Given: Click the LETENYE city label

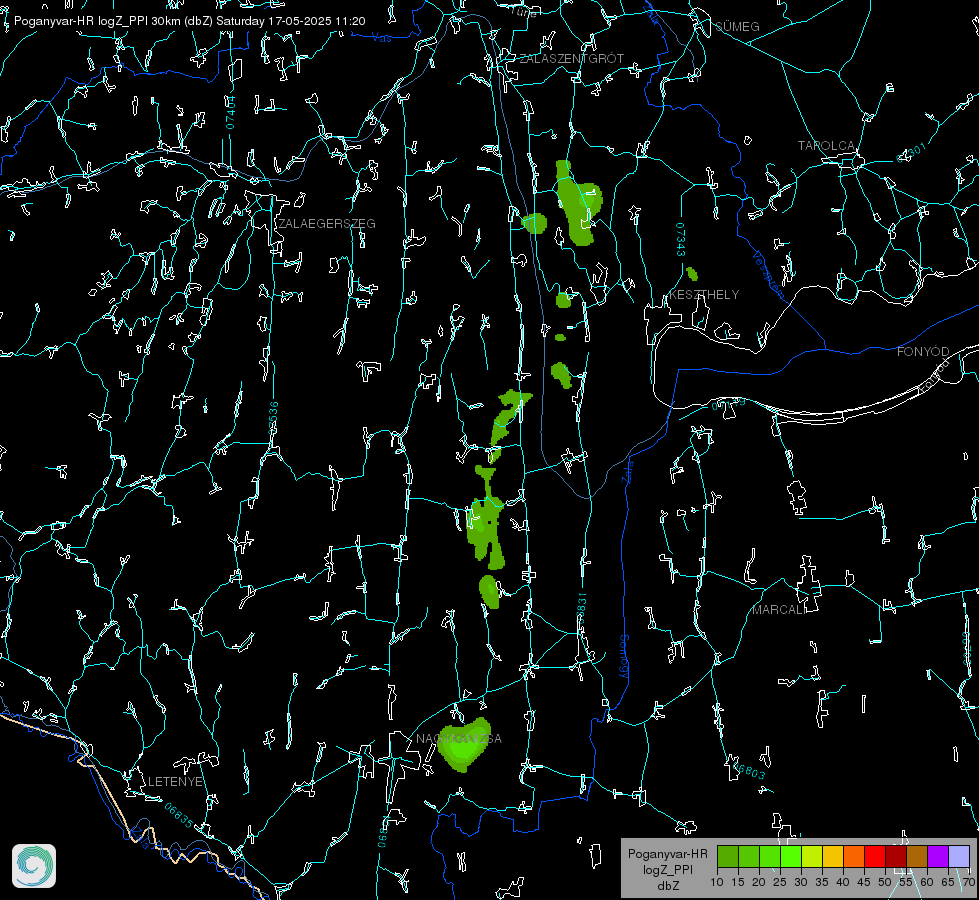Looking at the screenshot, I should point(175,782).
